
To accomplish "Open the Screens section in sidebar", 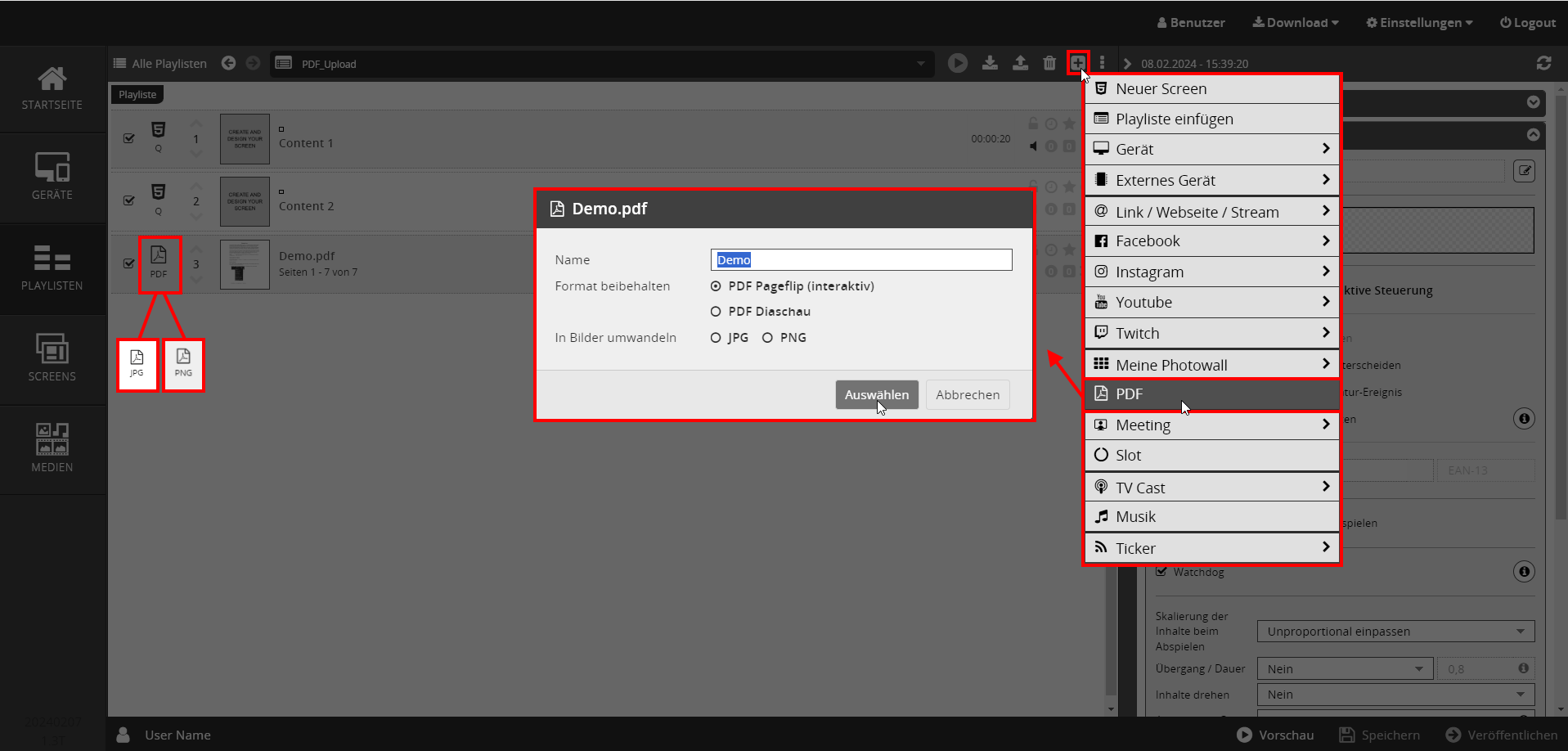I will (52, 358).
